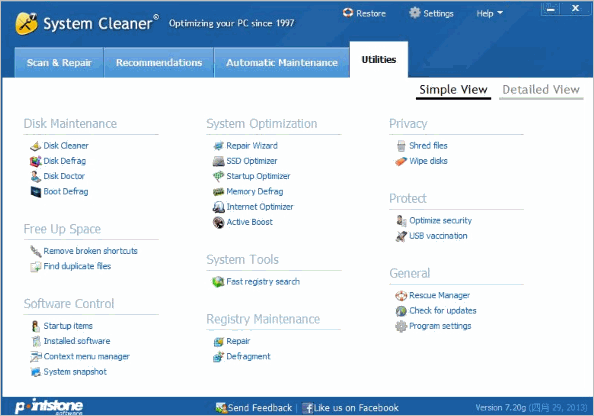Click the Remove broken shortcuts icon

36,251
